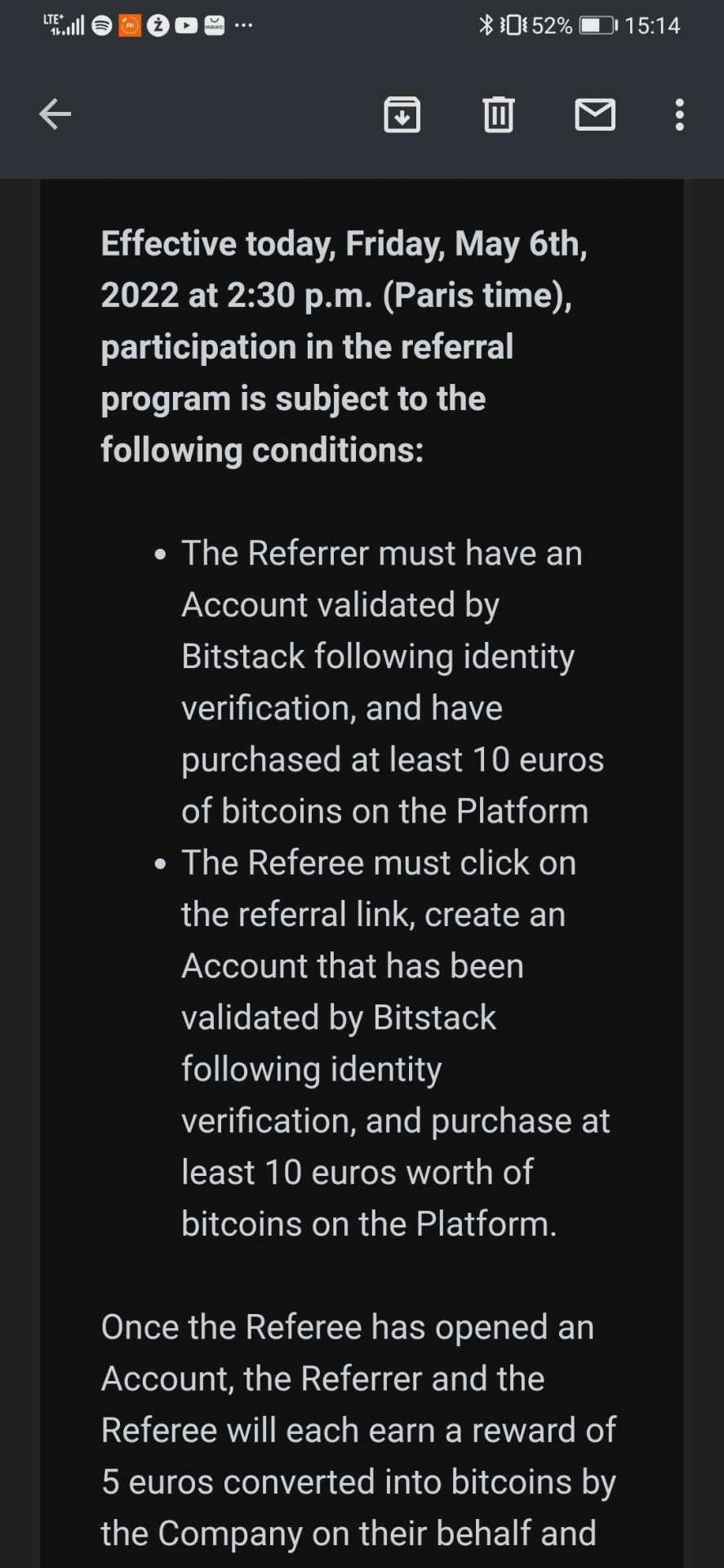Image resolution: width=724 pixels, height=1568 pixels.
Task: Tap the Bluetooth status icon
Action: pos(486,25)
